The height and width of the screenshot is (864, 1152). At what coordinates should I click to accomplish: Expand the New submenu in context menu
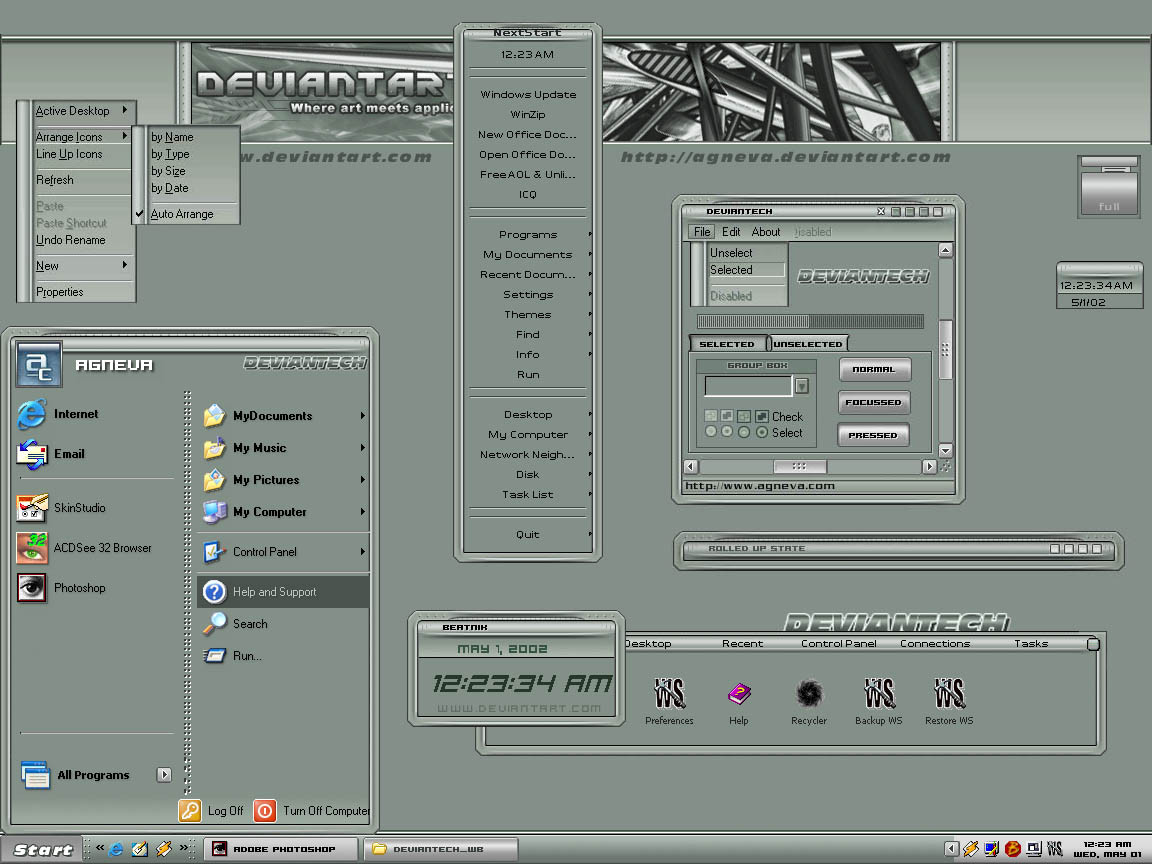84,266
